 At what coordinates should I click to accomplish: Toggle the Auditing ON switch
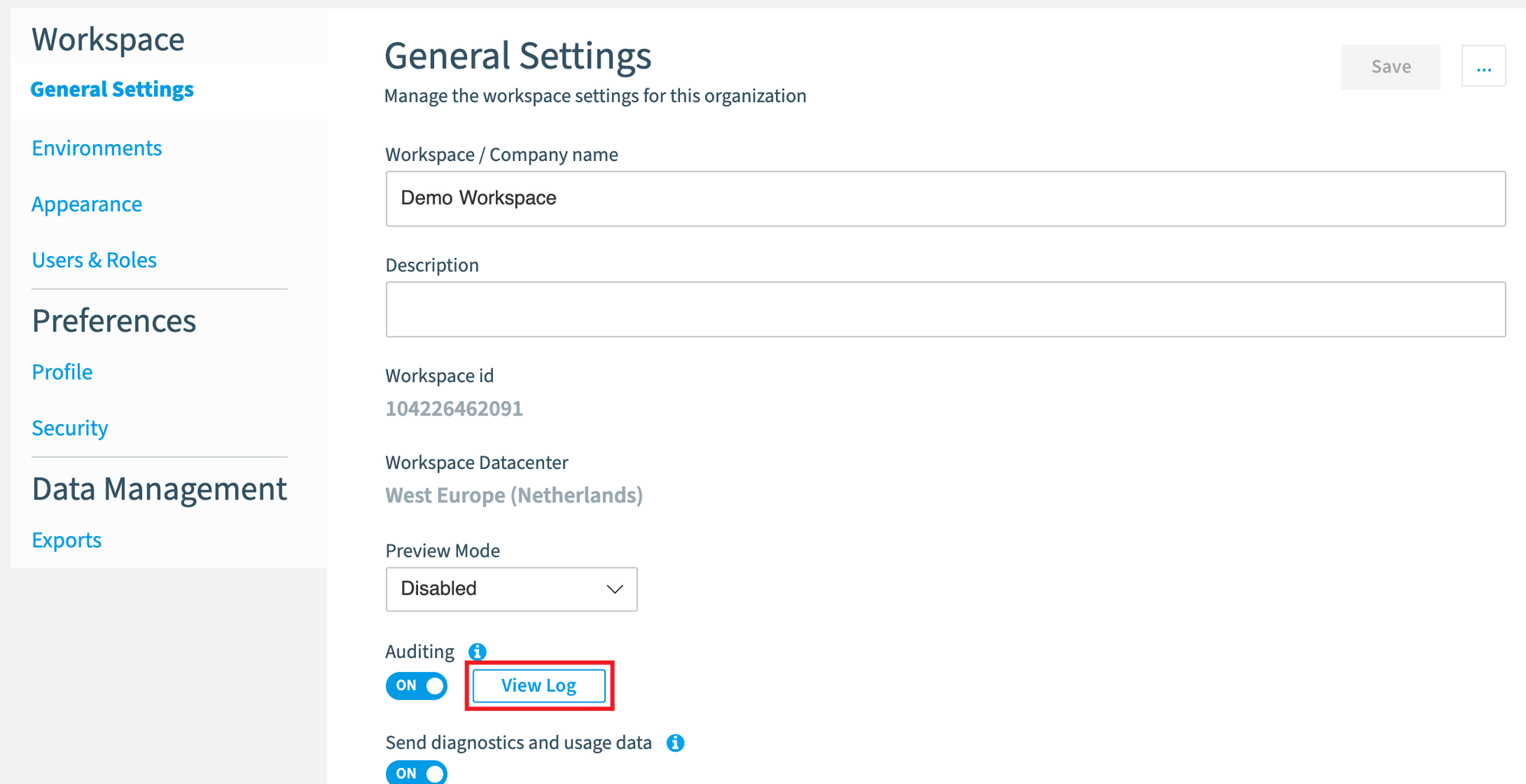[417, 686]
